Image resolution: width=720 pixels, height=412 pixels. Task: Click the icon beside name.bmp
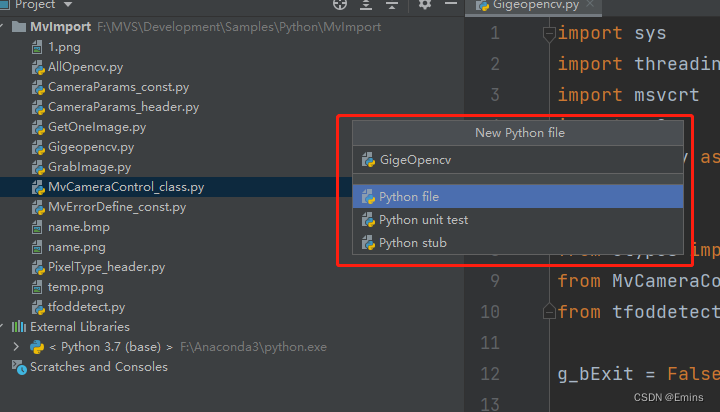click(x=37, y=227)
